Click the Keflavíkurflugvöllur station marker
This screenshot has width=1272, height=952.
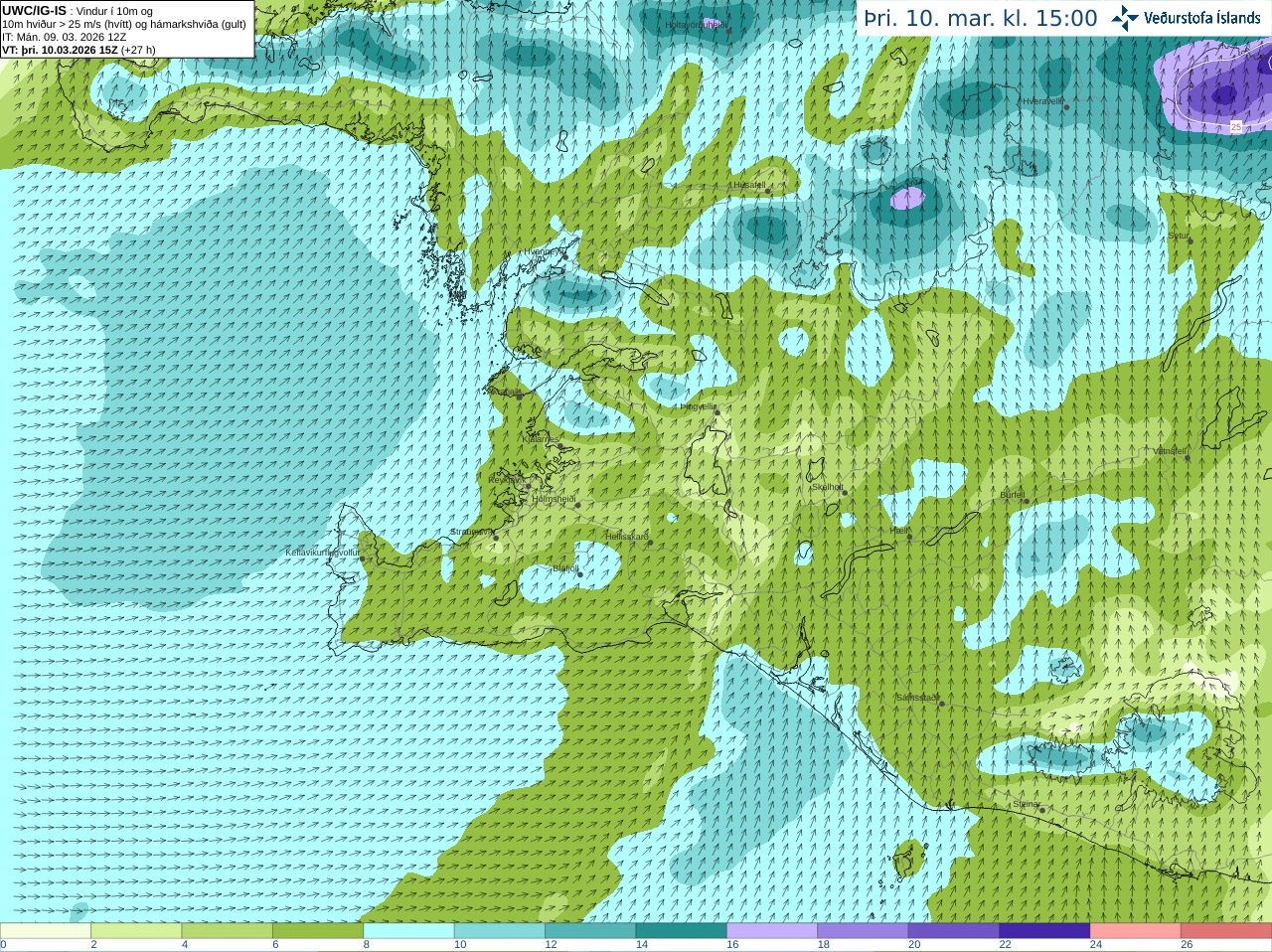pos(363,558)
